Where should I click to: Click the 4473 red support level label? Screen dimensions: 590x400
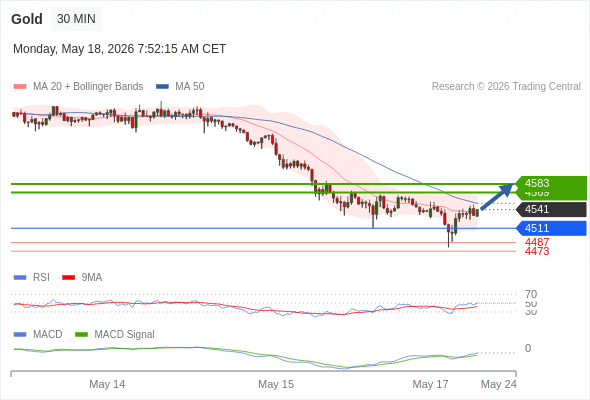coord(537,251)
